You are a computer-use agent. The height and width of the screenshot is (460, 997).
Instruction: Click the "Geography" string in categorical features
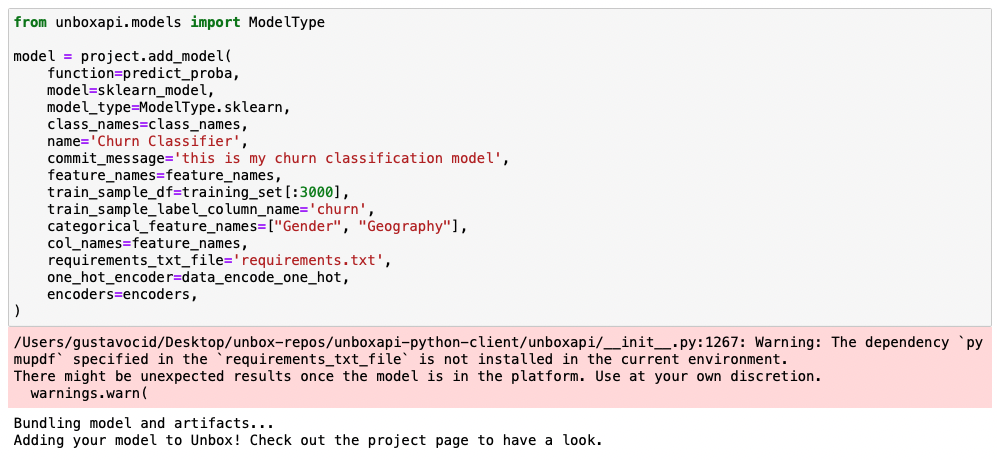click(405, 226)
